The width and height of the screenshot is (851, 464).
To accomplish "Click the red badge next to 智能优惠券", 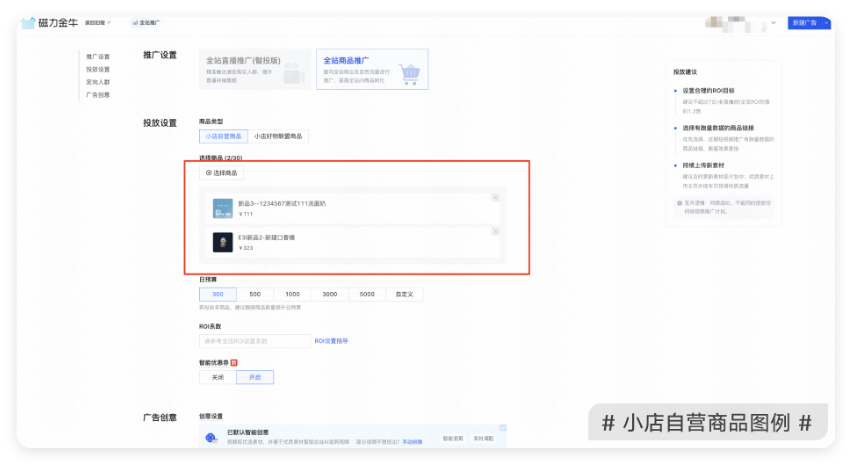I will click(x=234, y=363).
